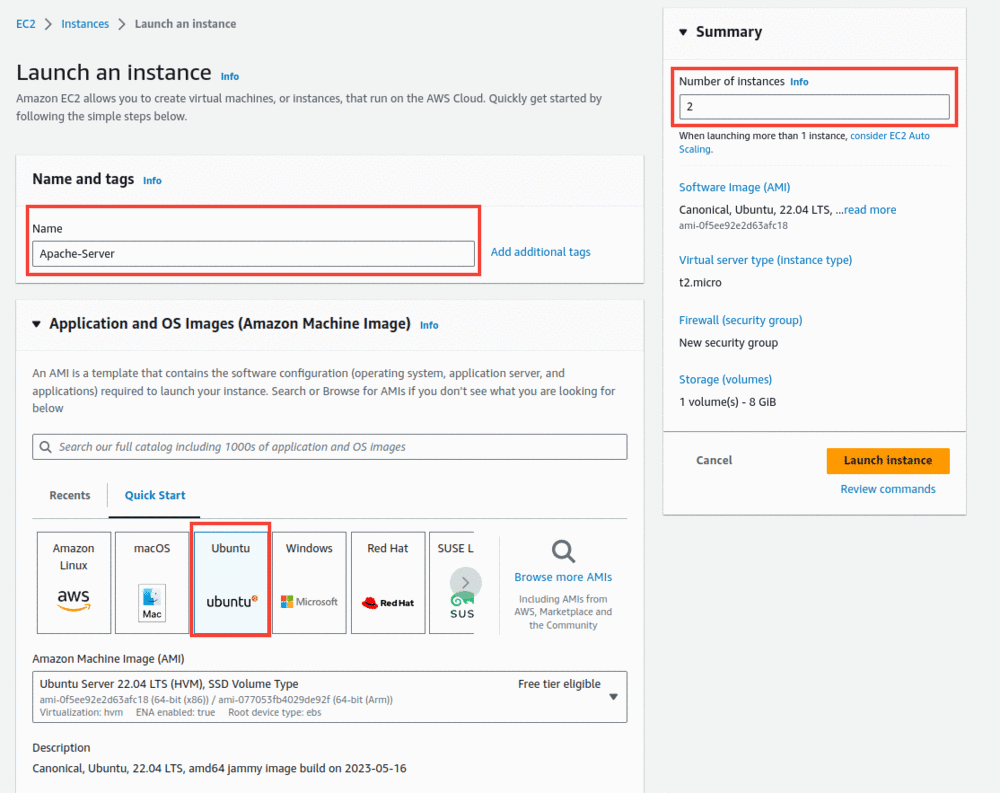The height and width of the screenshot is (793, 1000).
Task: Open Virtual server type (instance type) link
Action: [x=765, y=260]
